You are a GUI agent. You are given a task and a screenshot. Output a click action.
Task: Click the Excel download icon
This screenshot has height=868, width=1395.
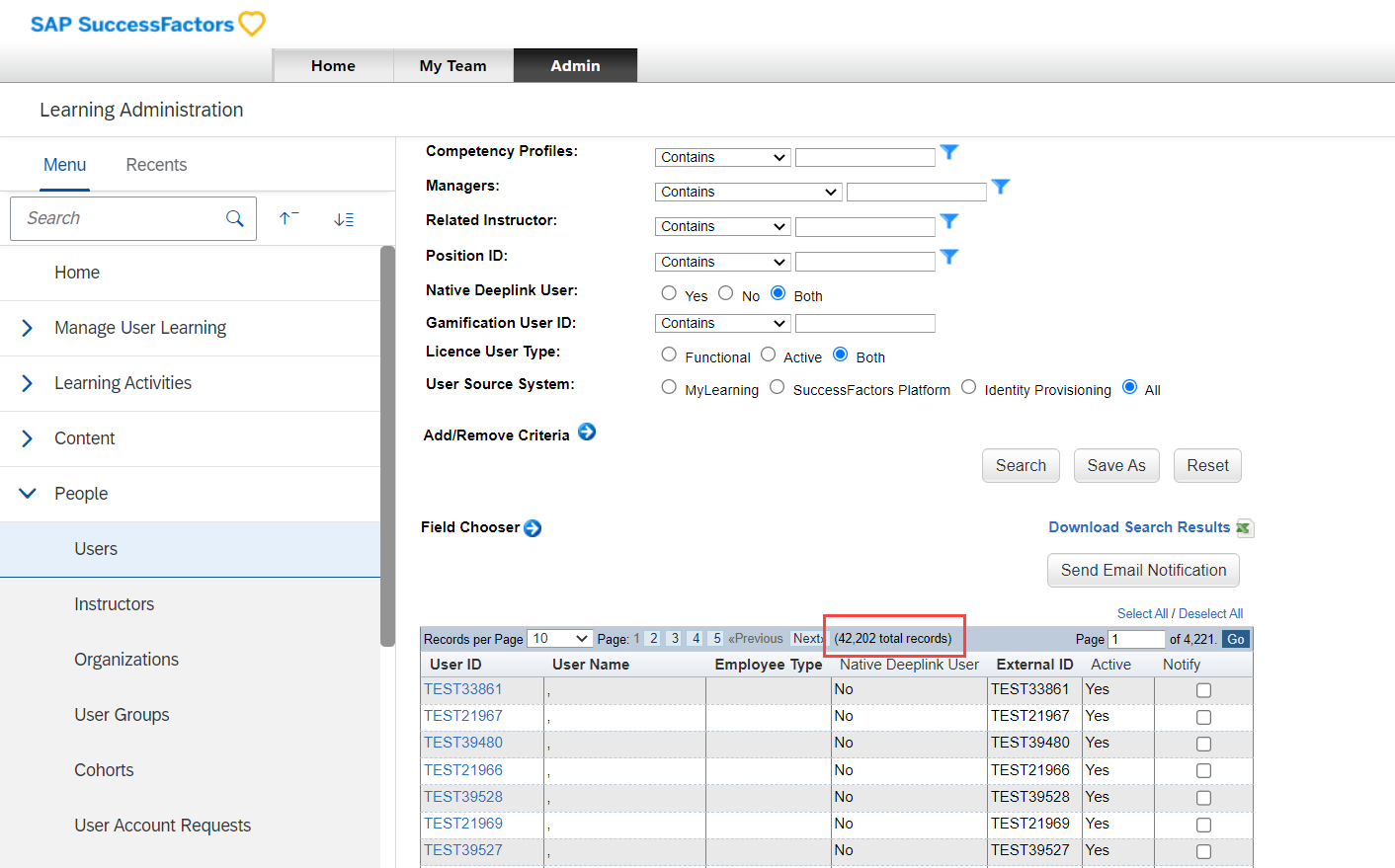pos(1245,528)
